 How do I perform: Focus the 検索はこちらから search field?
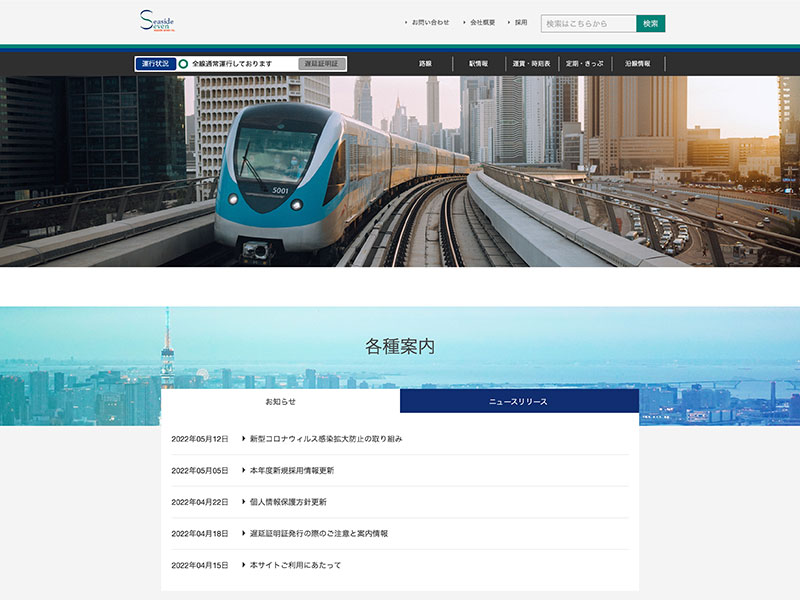[588, 23]
